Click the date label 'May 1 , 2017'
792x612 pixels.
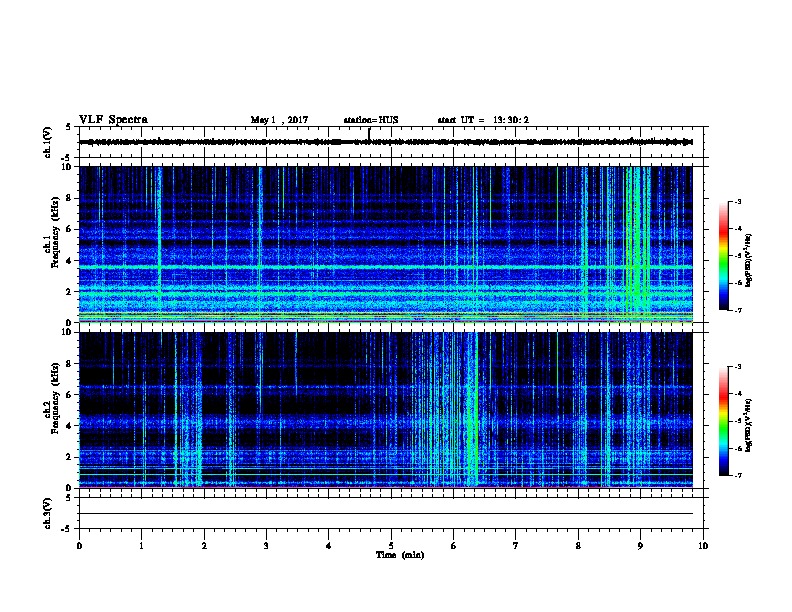coord(279,120)
